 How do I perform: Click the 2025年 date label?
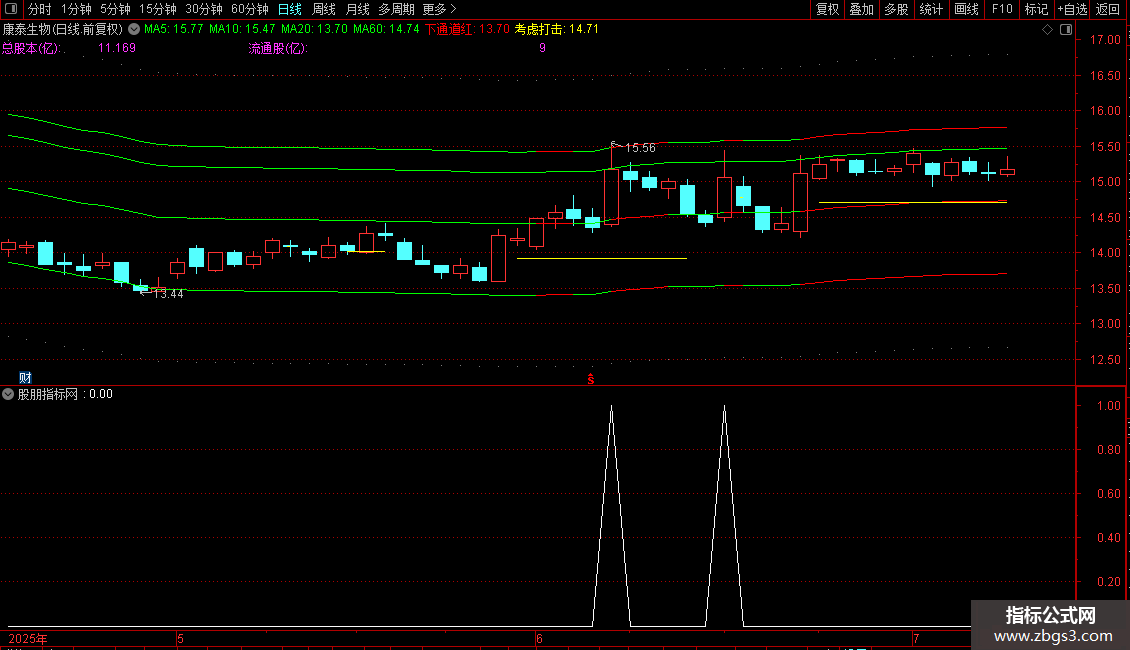[27, 639]
